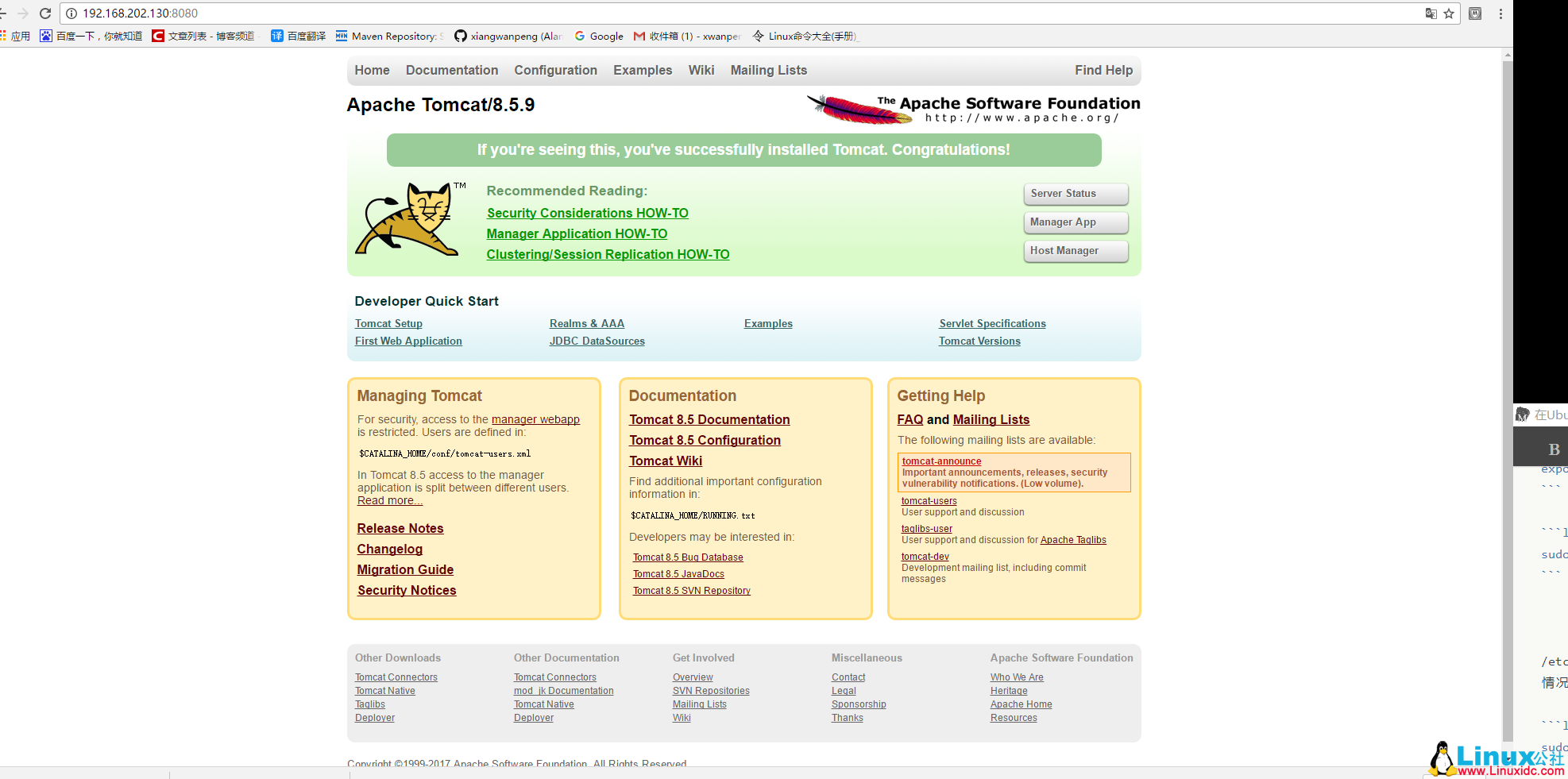Open the Documentation nav item

pos(452,71)
